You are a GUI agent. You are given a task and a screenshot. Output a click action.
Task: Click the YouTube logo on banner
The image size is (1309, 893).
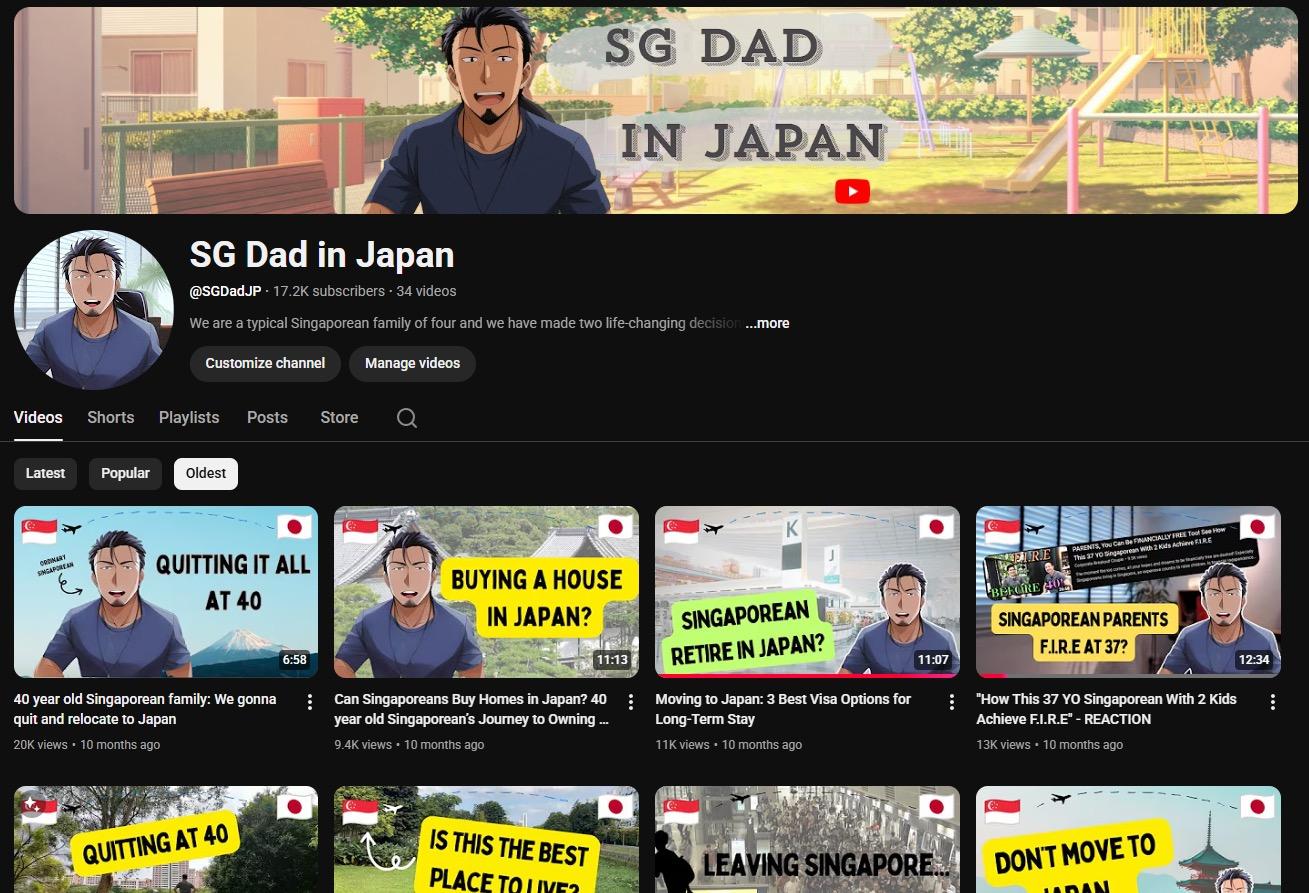(x=852, y=192)
